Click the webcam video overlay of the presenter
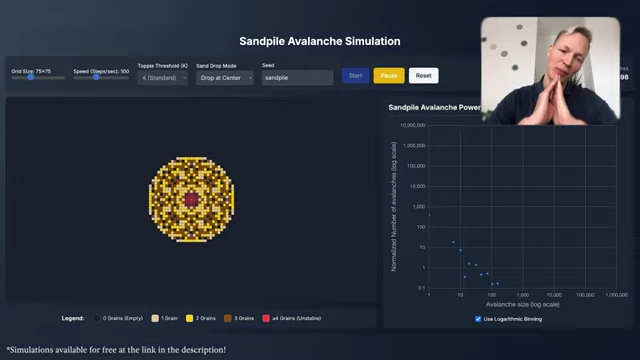The image size is (640, 360). 550,71
